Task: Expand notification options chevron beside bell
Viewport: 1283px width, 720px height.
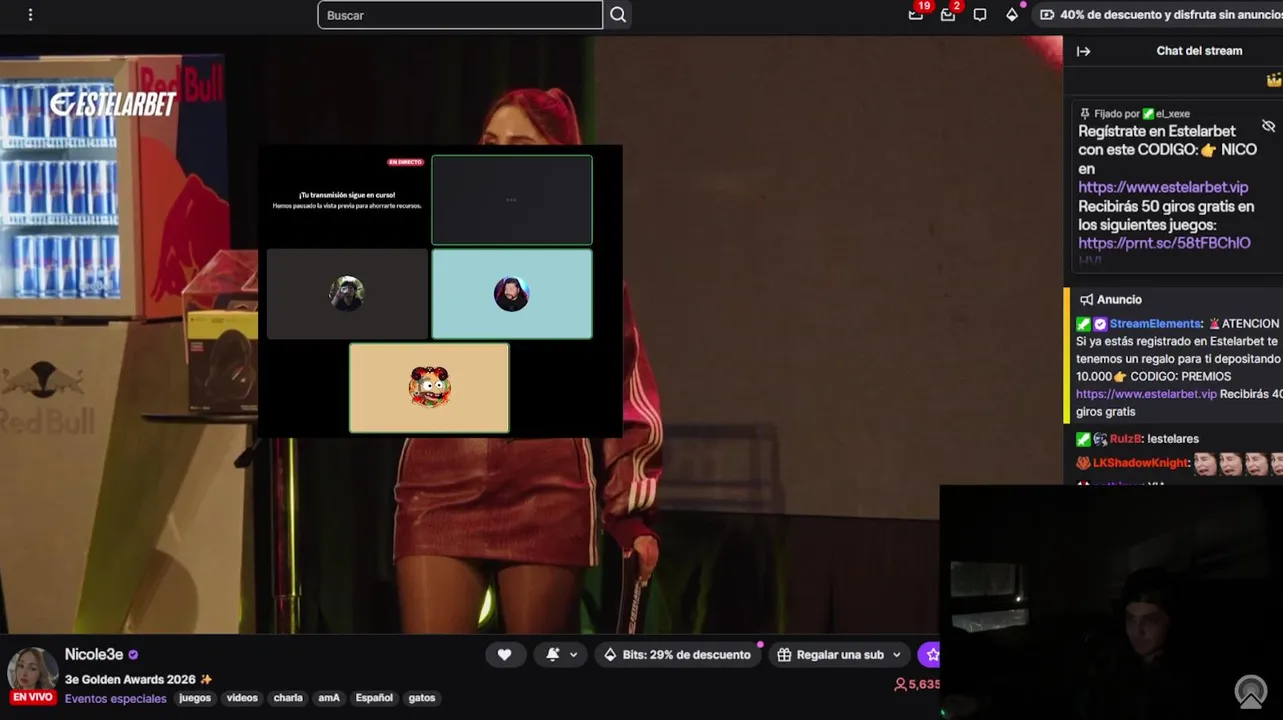Action: click(573, 655)
